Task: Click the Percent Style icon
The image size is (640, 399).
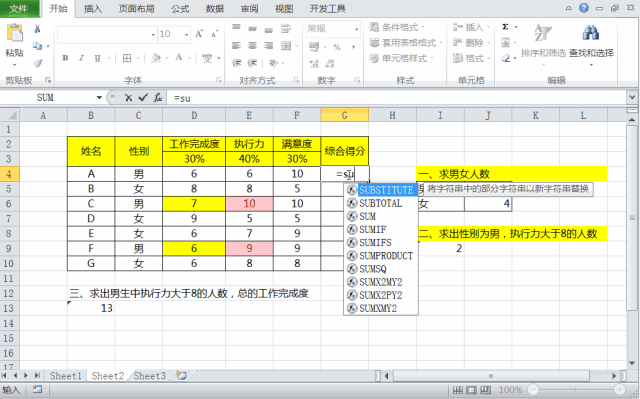Action: 337,47
